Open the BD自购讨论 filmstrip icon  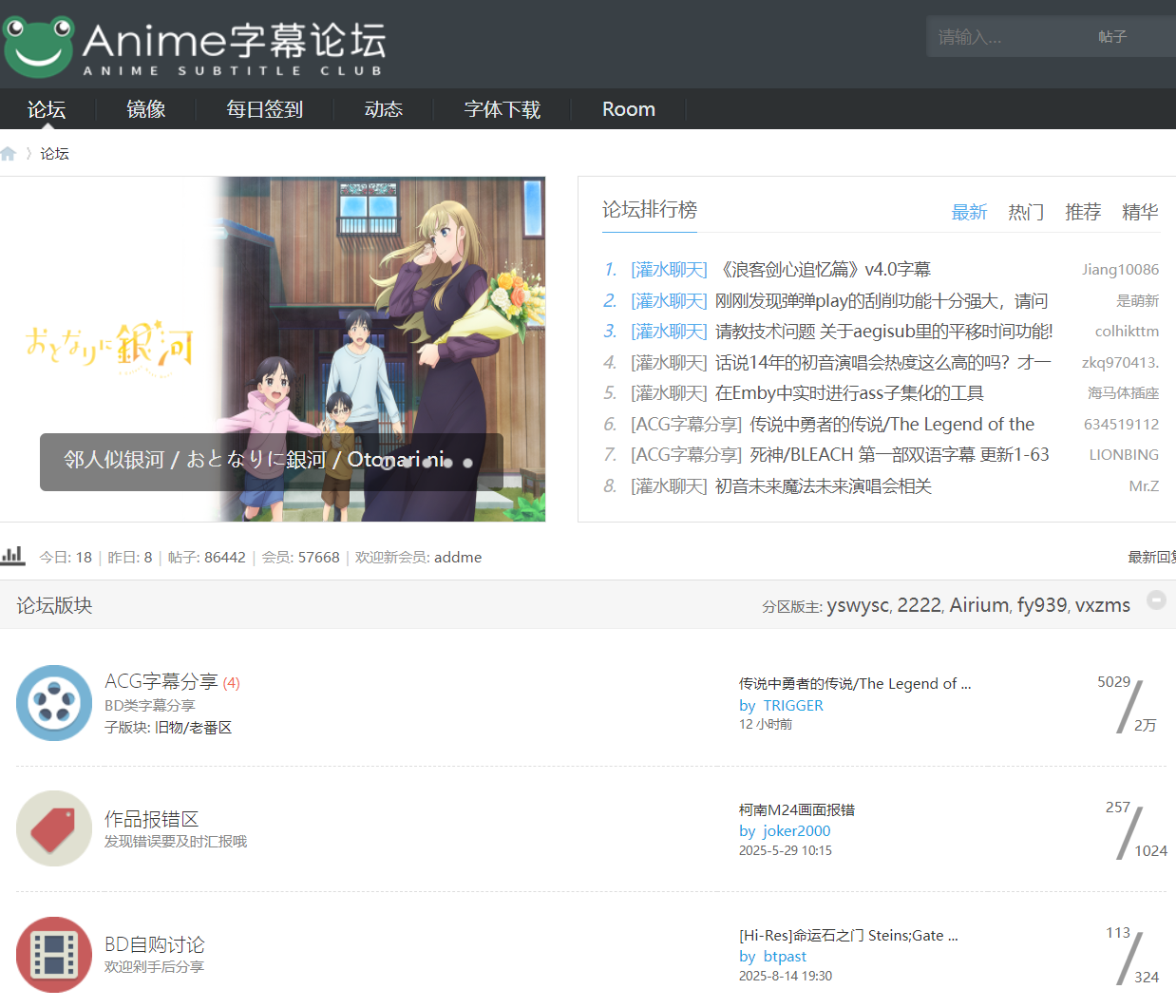pyautogui.click(x=54, y=954)
